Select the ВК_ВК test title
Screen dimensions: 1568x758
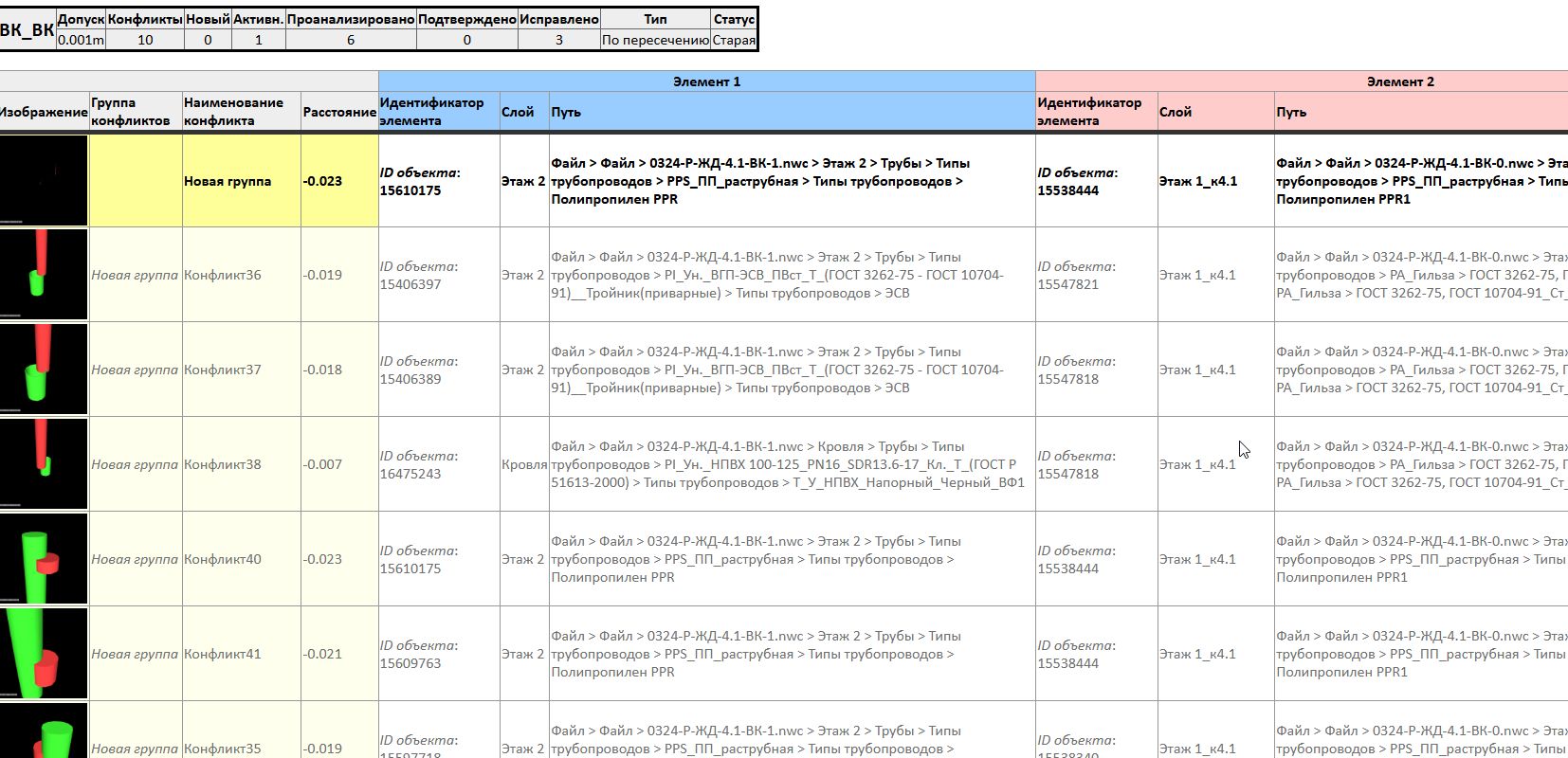coord(27,29)
